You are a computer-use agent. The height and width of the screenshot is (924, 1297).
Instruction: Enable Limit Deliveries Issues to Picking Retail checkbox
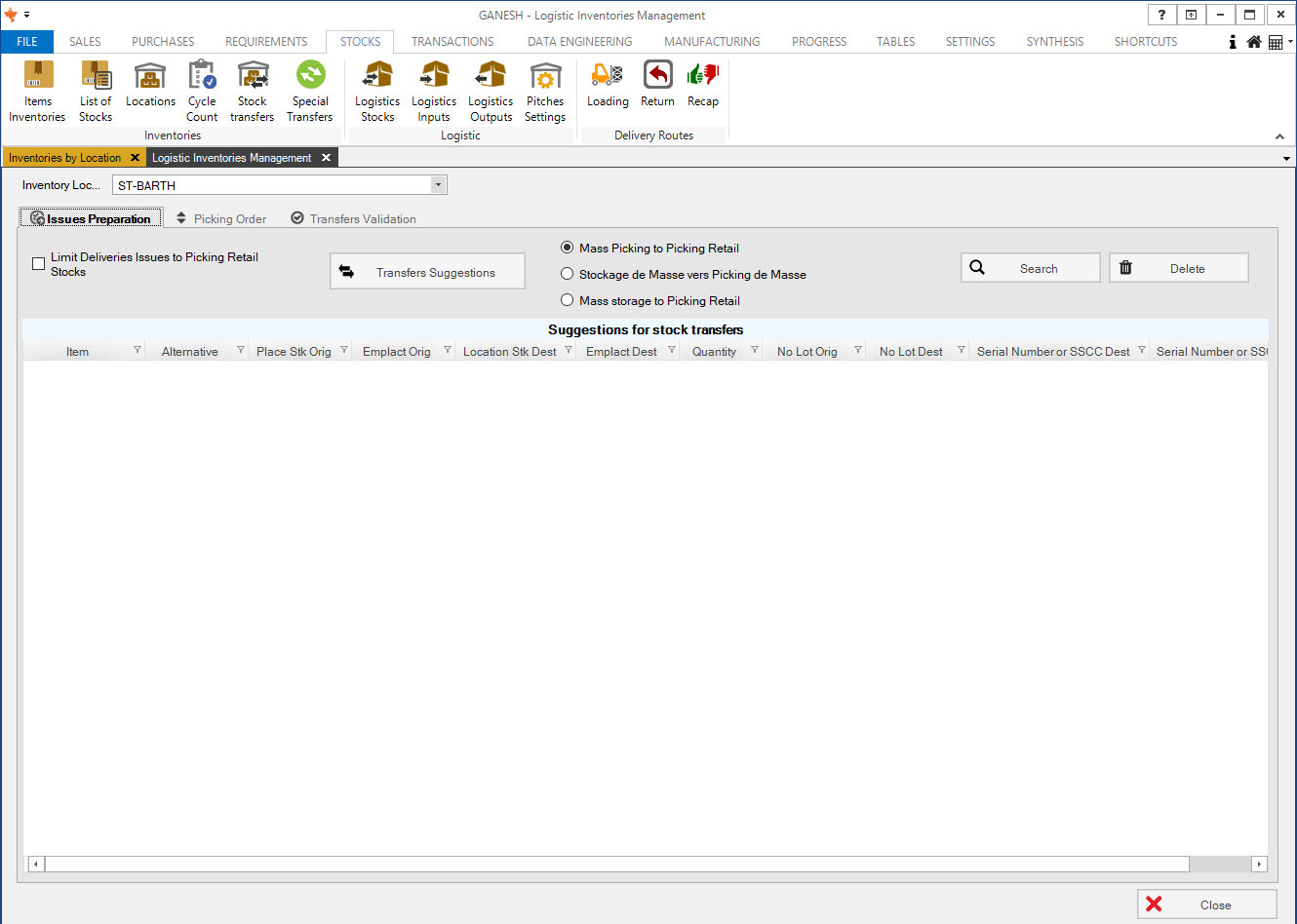click(39, 264)
